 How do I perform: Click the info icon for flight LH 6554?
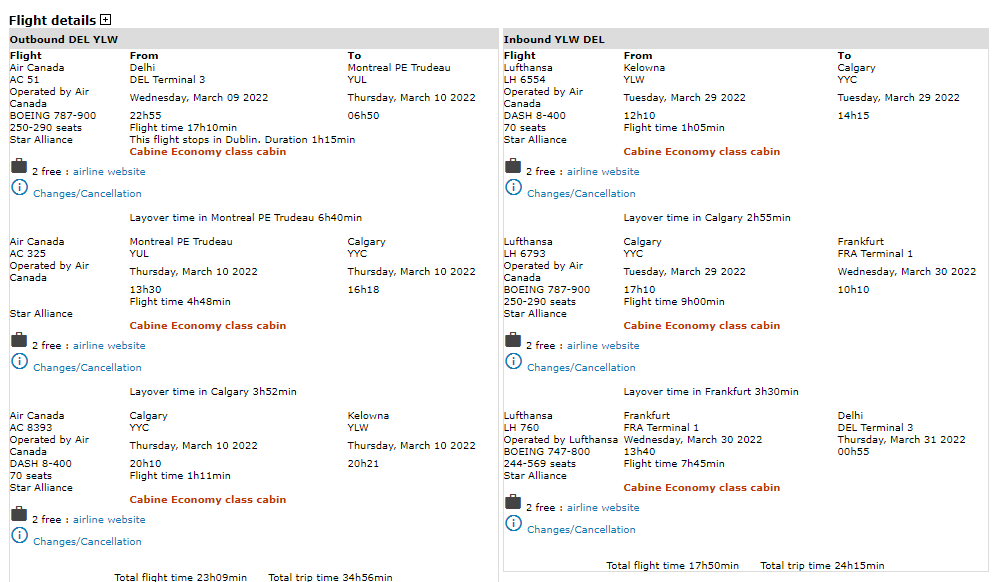pyautogui.click(x=513, y=189)
